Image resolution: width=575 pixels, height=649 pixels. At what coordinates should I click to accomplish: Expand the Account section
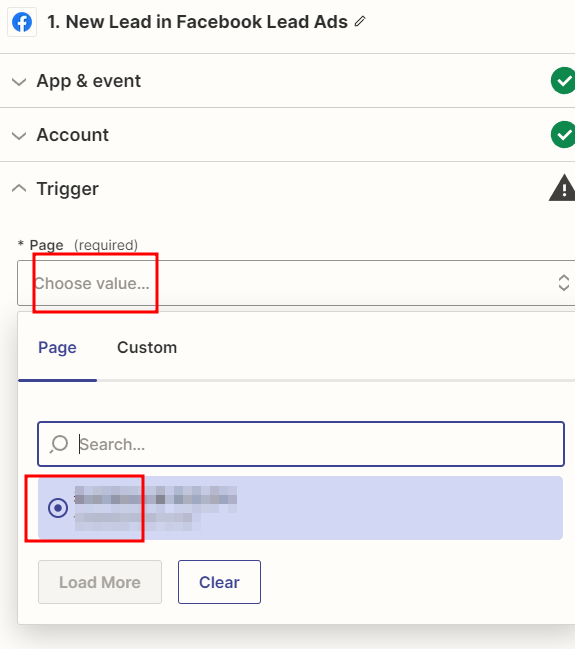click(19, 135)
